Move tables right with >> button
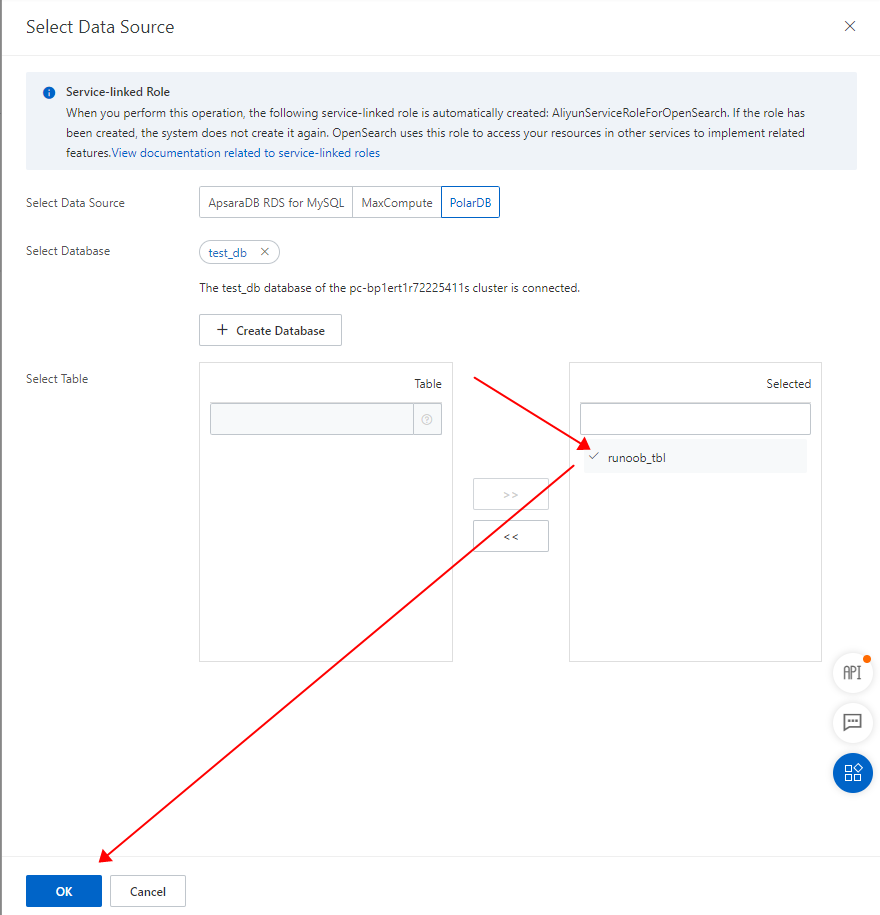This screenshot has width=880, height=915. pos(511,494)
